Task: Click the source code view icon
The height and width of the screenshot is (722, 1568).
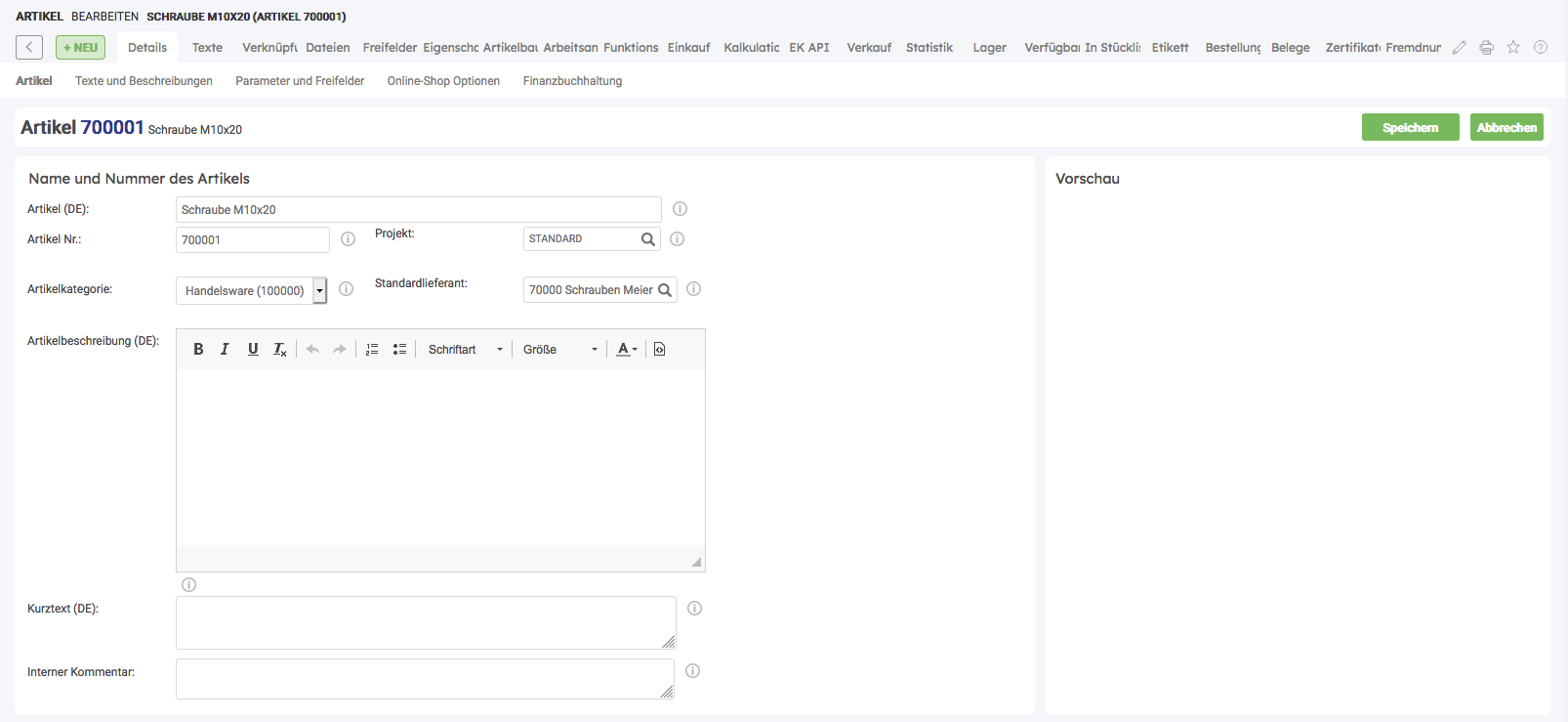Action: pos(660,349)
